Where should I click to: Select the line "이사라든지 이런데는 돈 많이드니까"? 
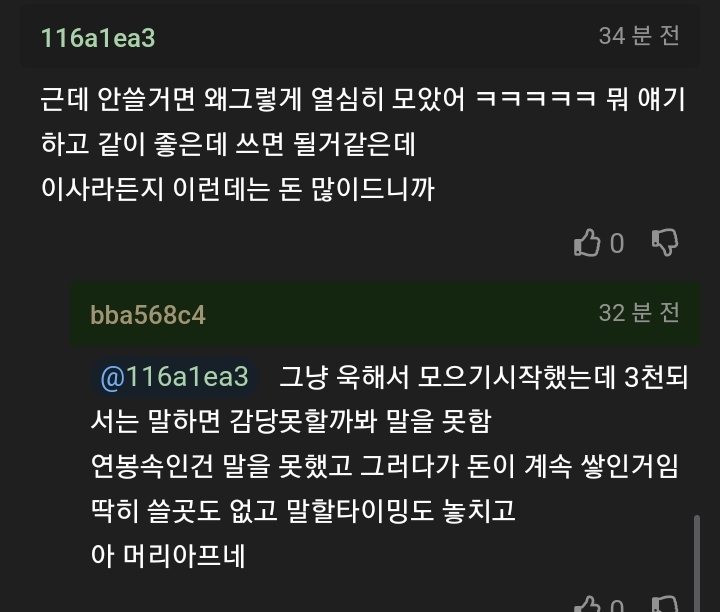(x=237, y=188)
